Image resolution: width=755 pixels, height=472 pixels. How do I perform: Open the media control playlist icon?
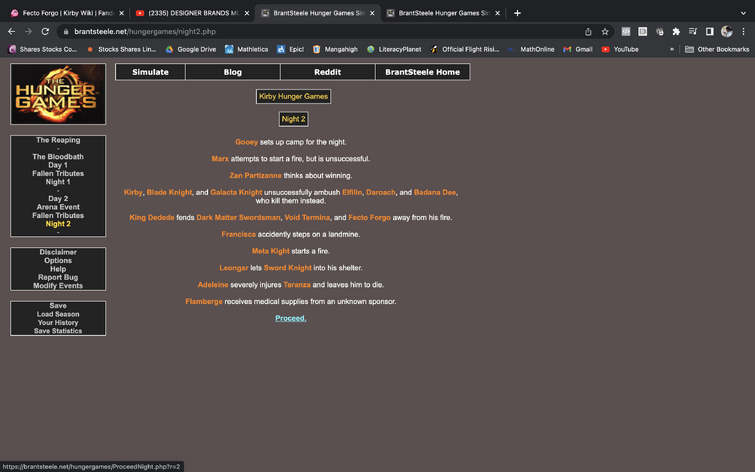tap(692, 31)
